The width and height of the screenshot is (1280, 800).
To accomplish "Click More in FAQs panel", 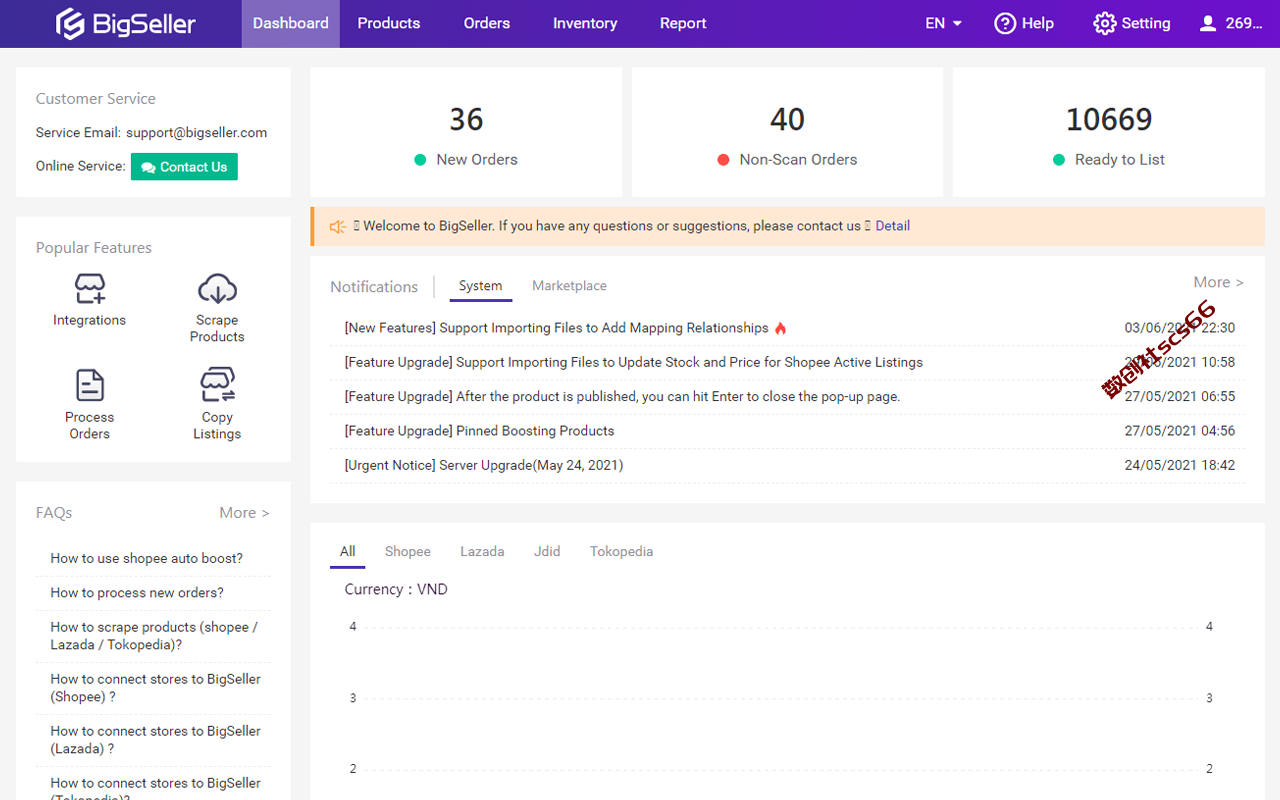I will coord(244,513).
